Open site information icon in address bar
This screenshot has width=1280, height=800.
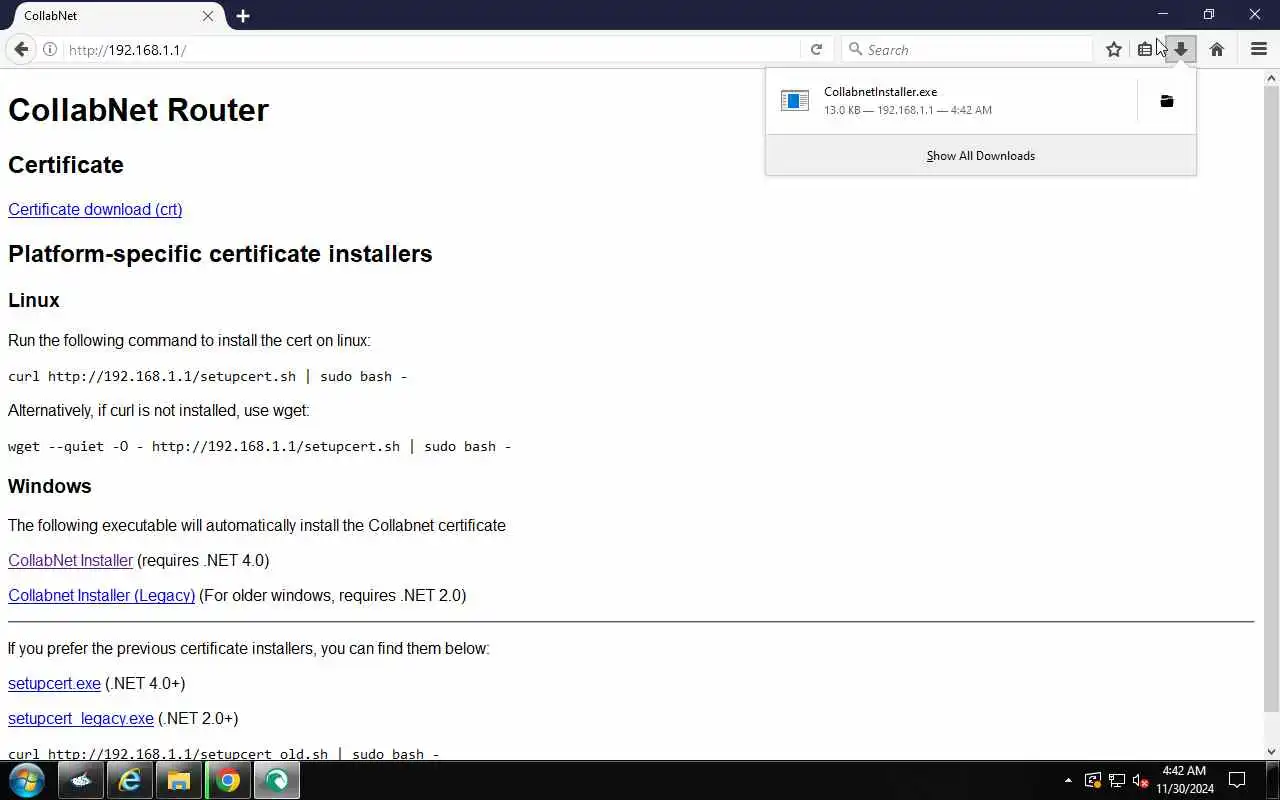[x=50, y=49]
